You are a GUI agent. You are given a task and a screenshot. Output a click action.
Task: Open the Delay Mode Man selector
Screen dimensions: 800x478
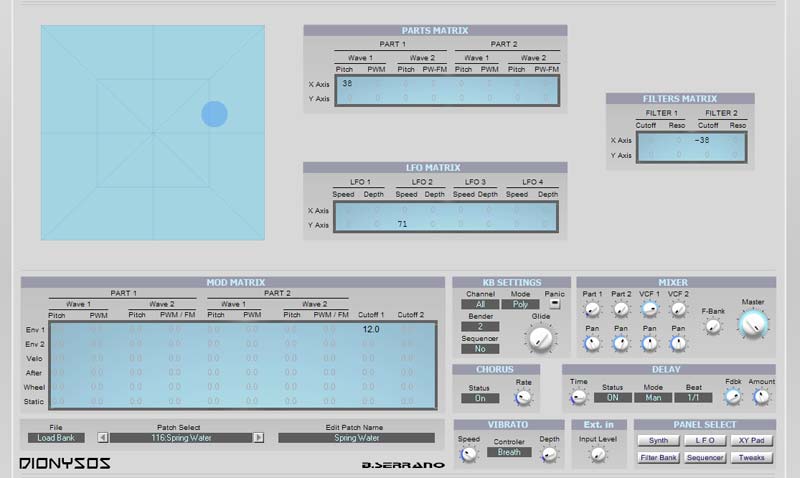point(653,397)
